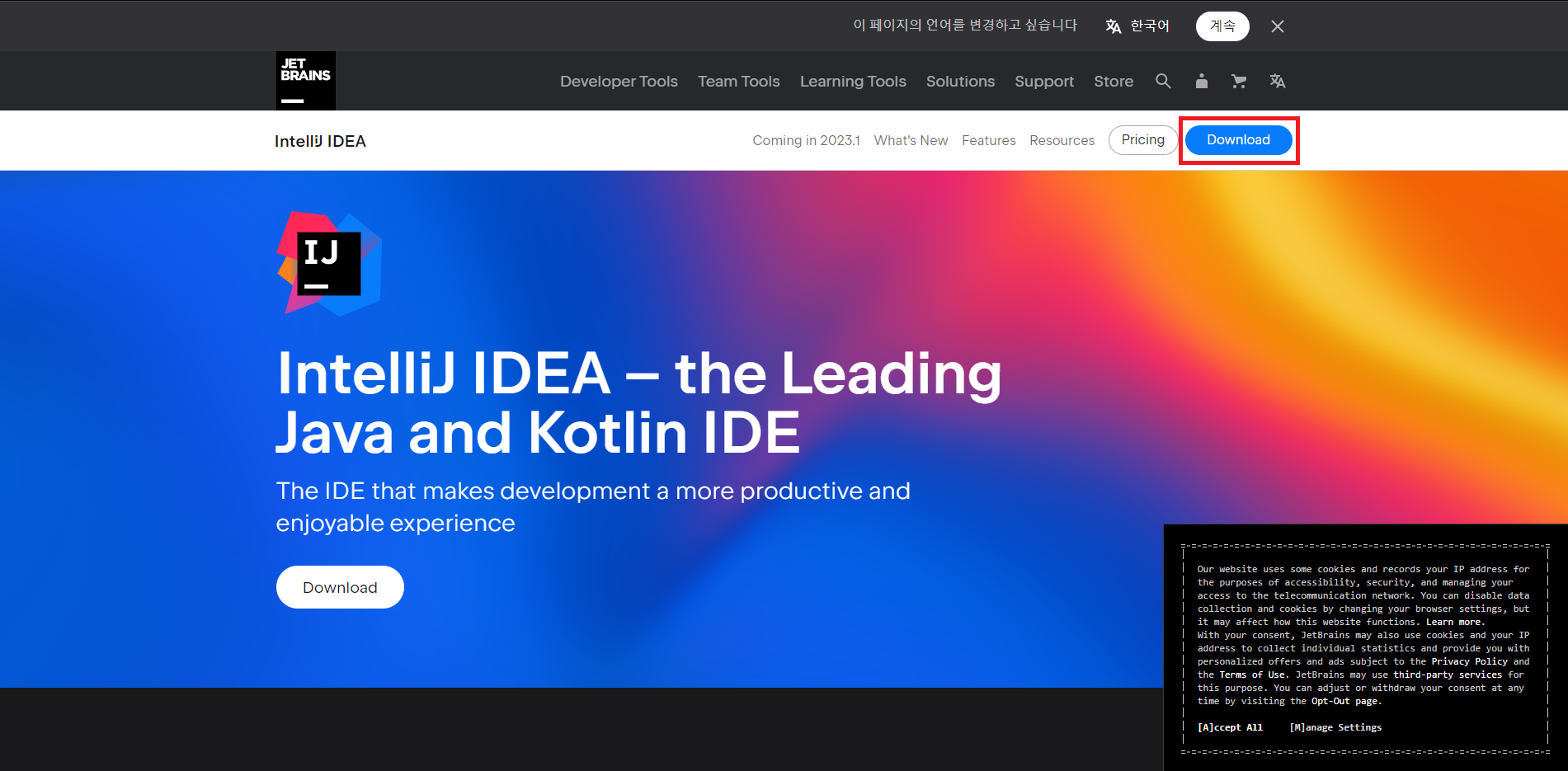Click [A]ccept All cookies

1230,727
